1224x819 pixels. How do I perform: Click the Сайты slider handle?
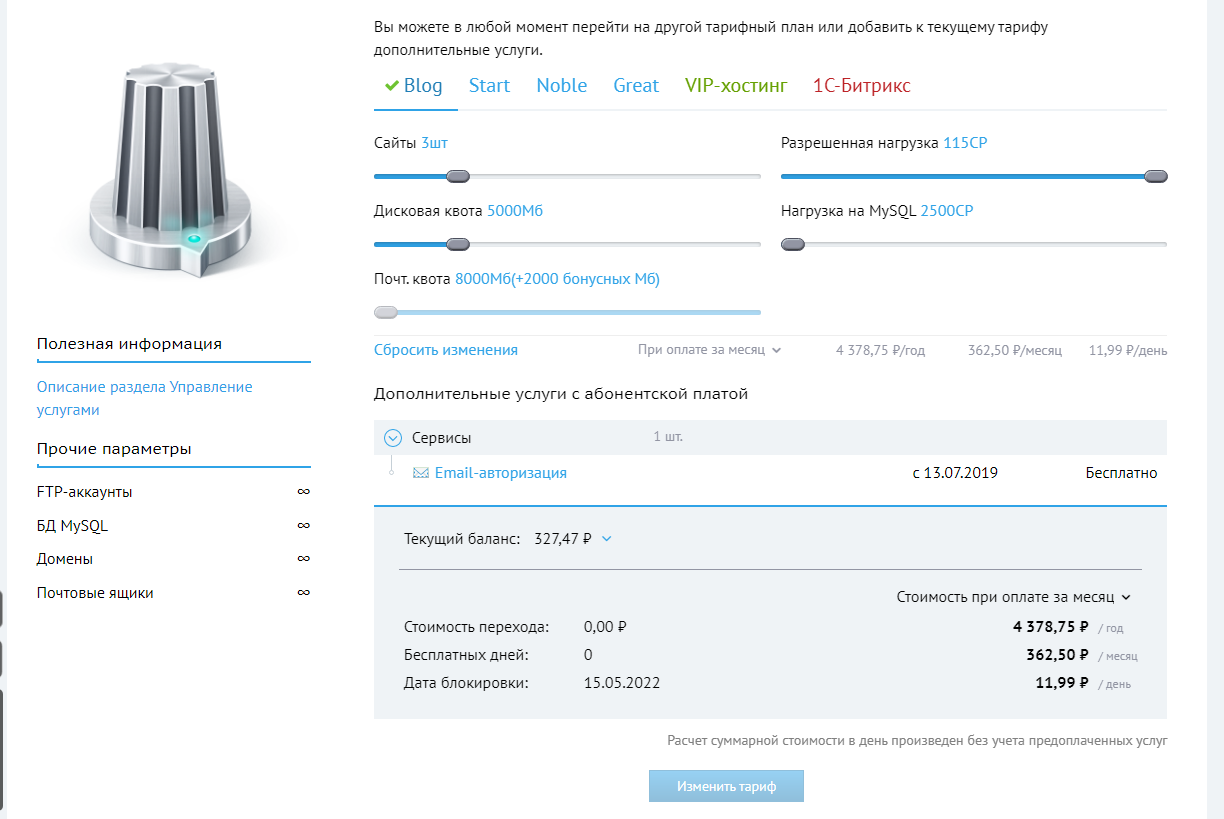tap(457, 177)
